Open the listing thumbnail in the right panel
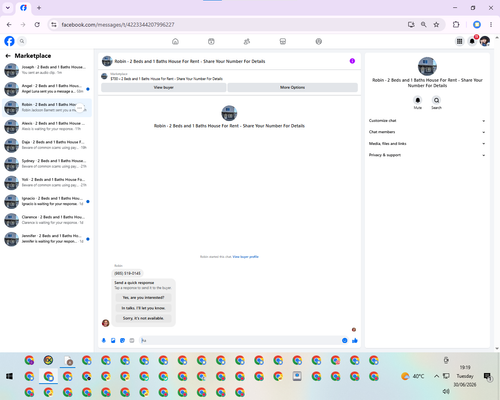Viewport: 500px width, 400px height. coord(427,66)
